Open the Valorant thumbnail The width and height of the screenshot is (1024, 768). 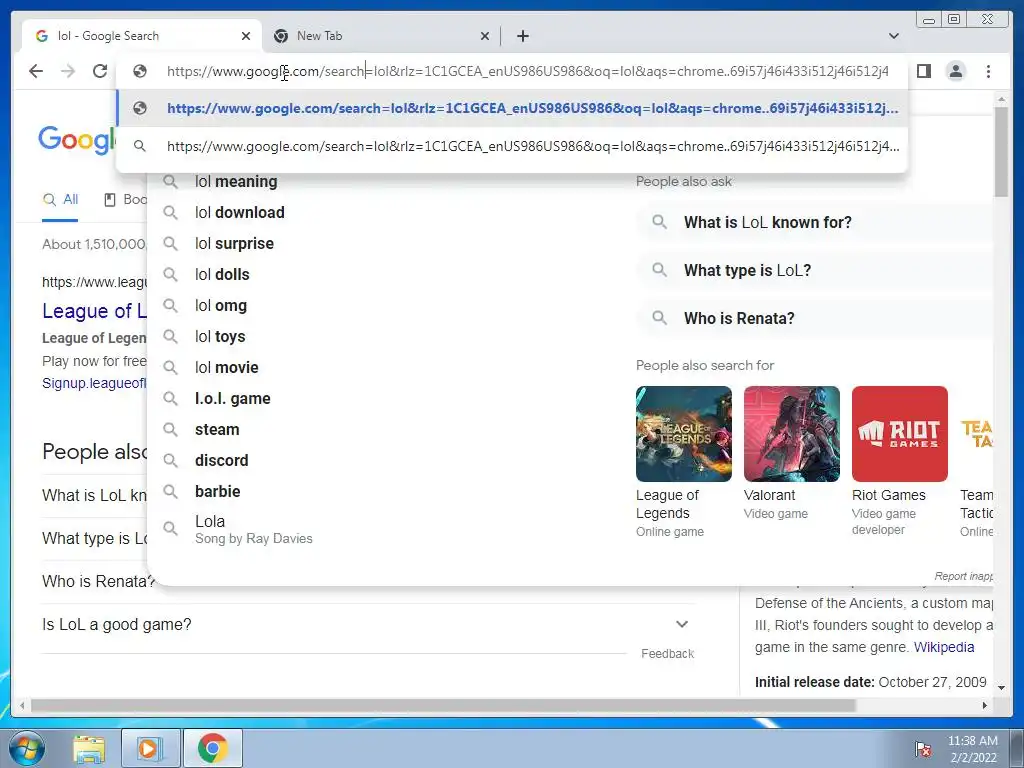point(792,434)
